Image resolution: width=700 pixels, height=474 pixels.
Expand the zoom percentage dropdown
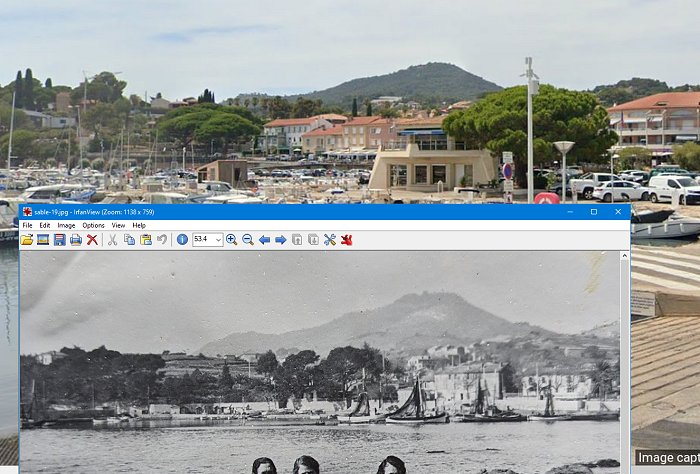pos(218,240)
